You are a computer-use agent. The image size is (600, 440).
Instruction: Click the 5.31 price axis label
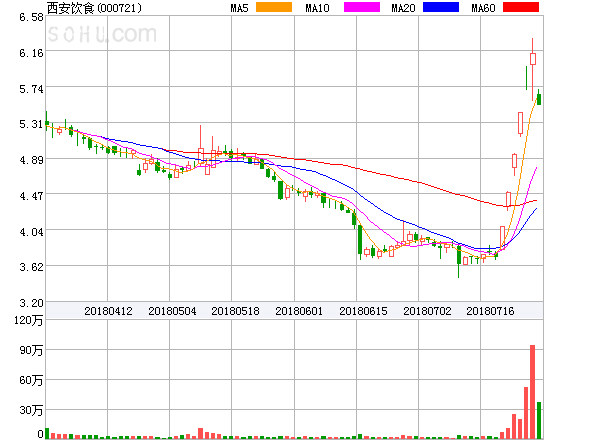click(x=31, y=124)
